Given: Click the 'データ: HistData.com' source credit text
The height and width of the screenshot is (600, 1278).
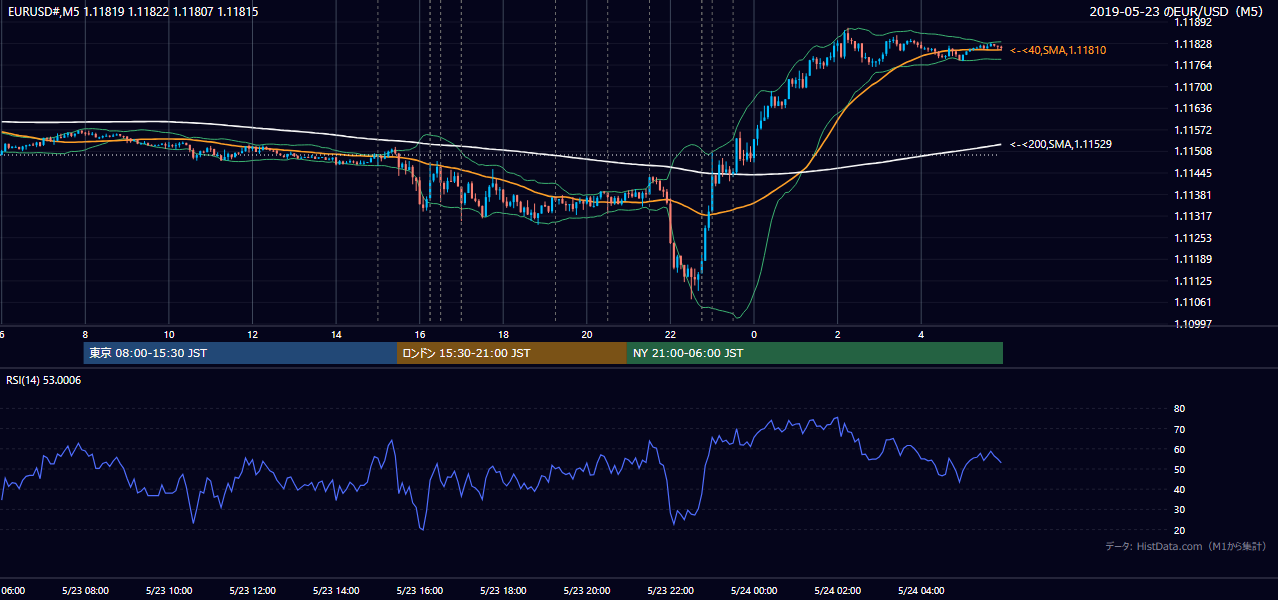Looking at the screenshot, I should coord(1186,546).
